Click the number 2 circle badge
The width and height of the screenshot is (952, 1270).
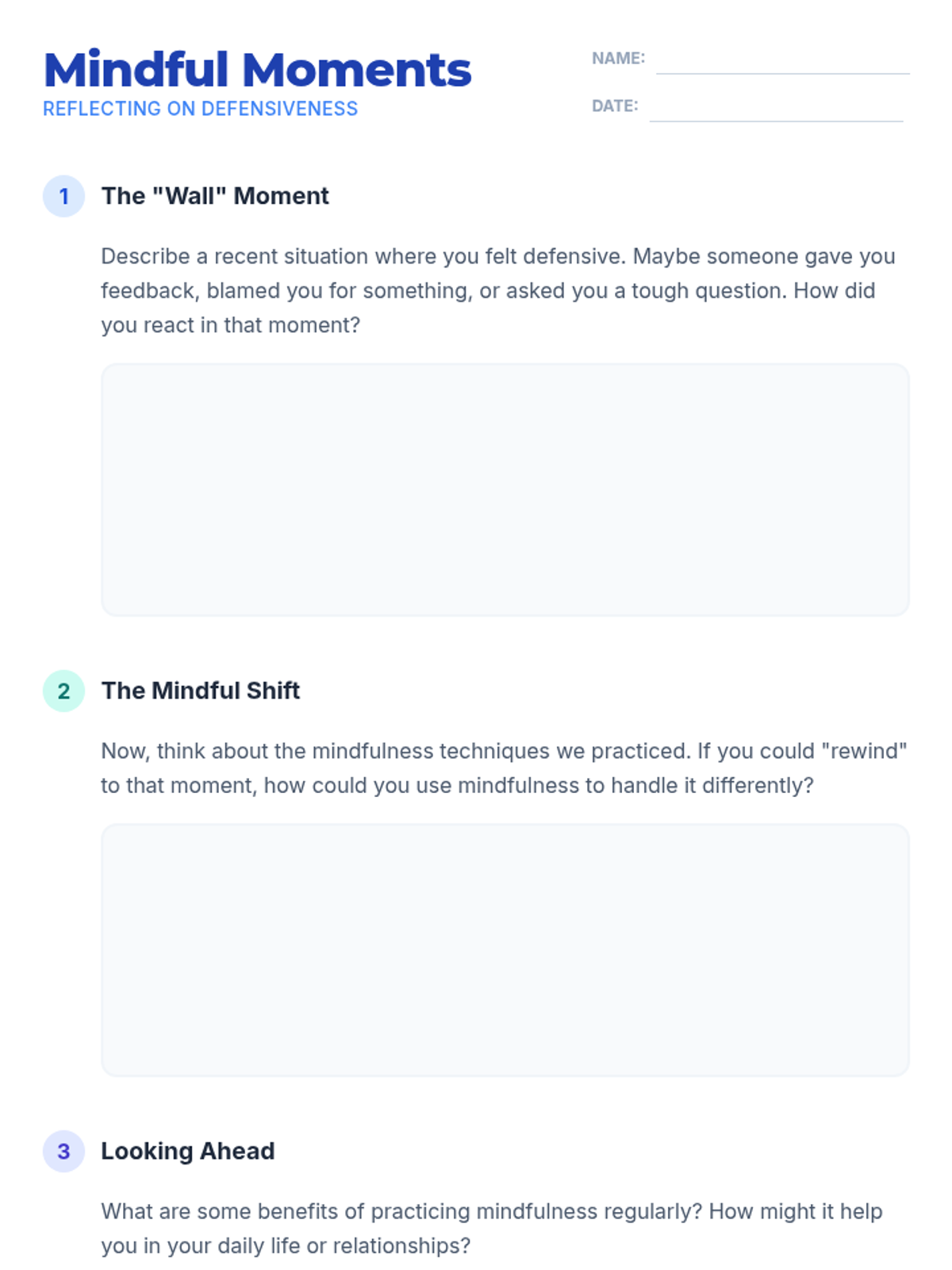coord(63,691)
